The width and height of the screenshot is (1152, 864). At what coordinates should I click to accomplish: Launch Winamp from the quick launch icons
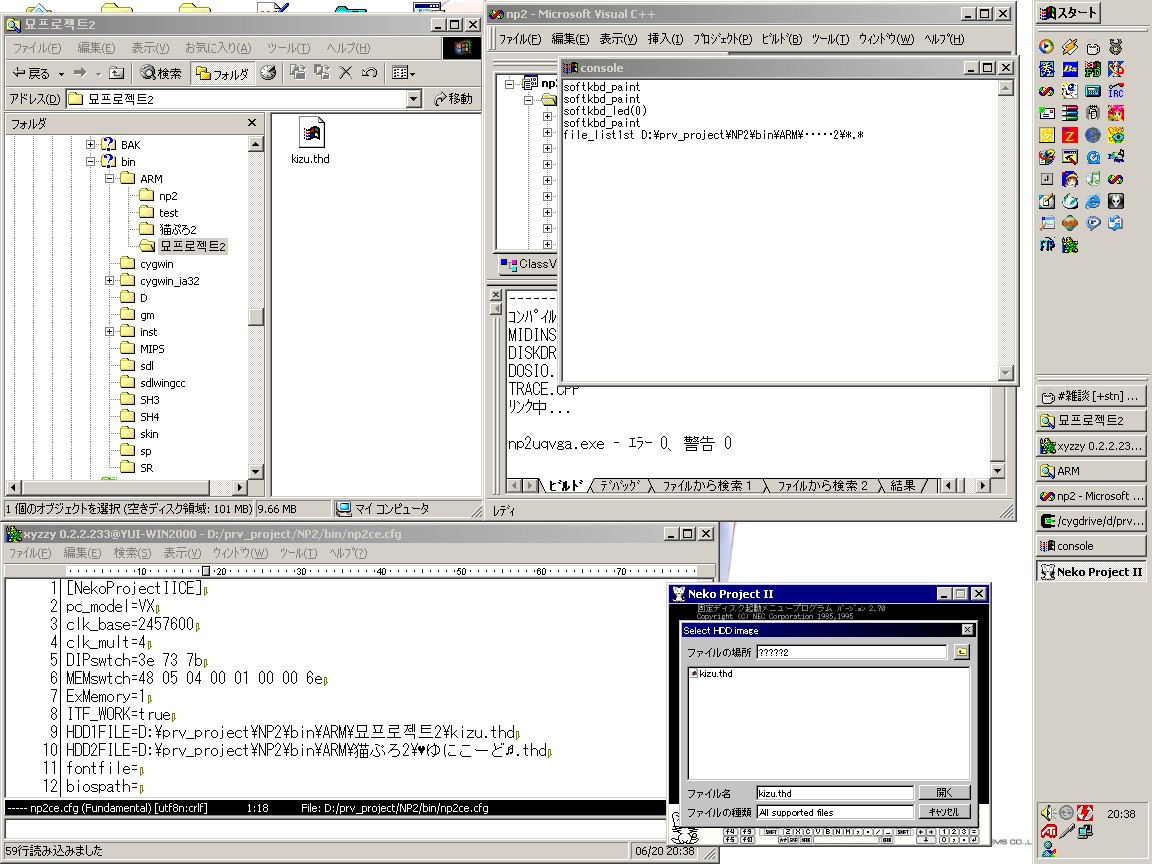[1070, 47]
